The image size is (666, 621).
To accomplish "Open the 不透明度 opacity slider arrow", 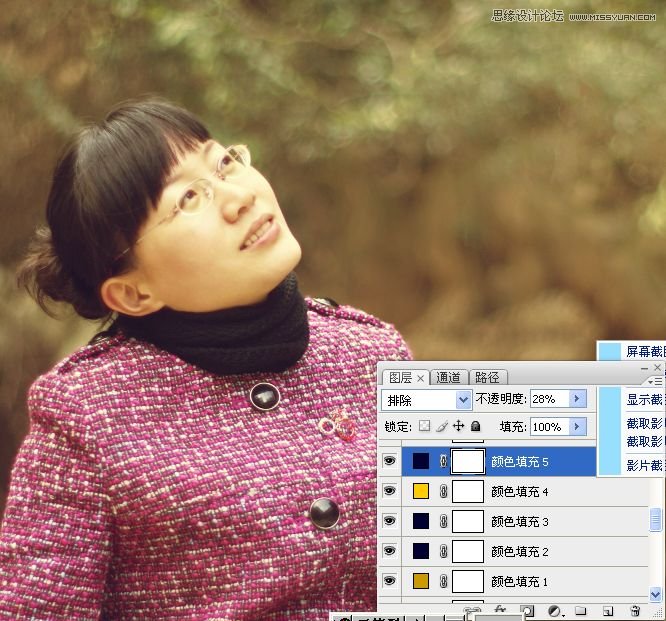I will pyautogui.click(x=577, y=399).
